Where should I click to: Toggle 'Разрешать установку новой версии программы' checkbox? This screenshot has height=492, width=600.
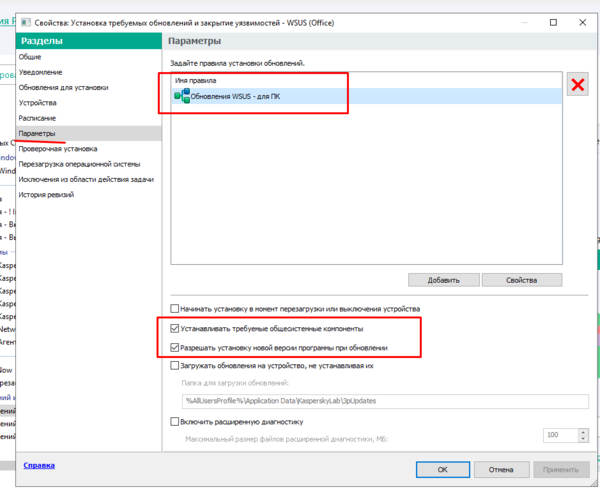tap(174, 347)
